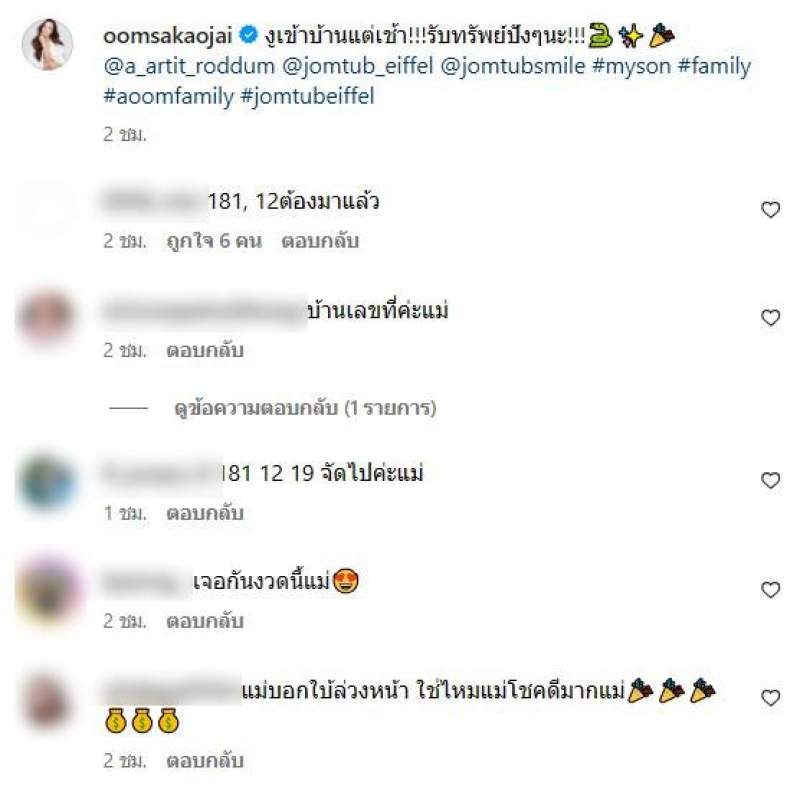Open mention @jomtubsmile
The height and width of the screenshot is (792, 800).
click(x=512, y=66)
